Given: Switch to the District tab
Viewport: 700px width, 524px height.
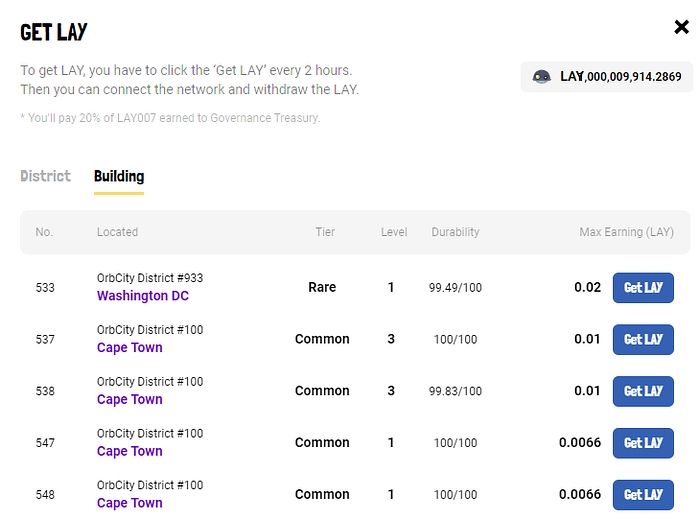Looking at the screenshot, I should pos(45,176).
